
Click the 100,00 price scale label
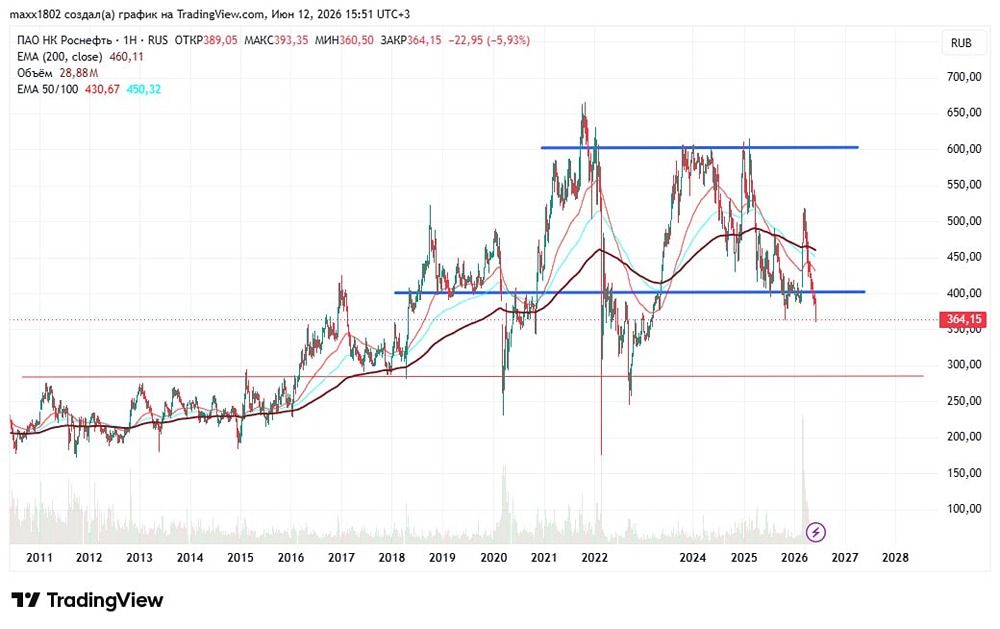(x=964, y=508)
